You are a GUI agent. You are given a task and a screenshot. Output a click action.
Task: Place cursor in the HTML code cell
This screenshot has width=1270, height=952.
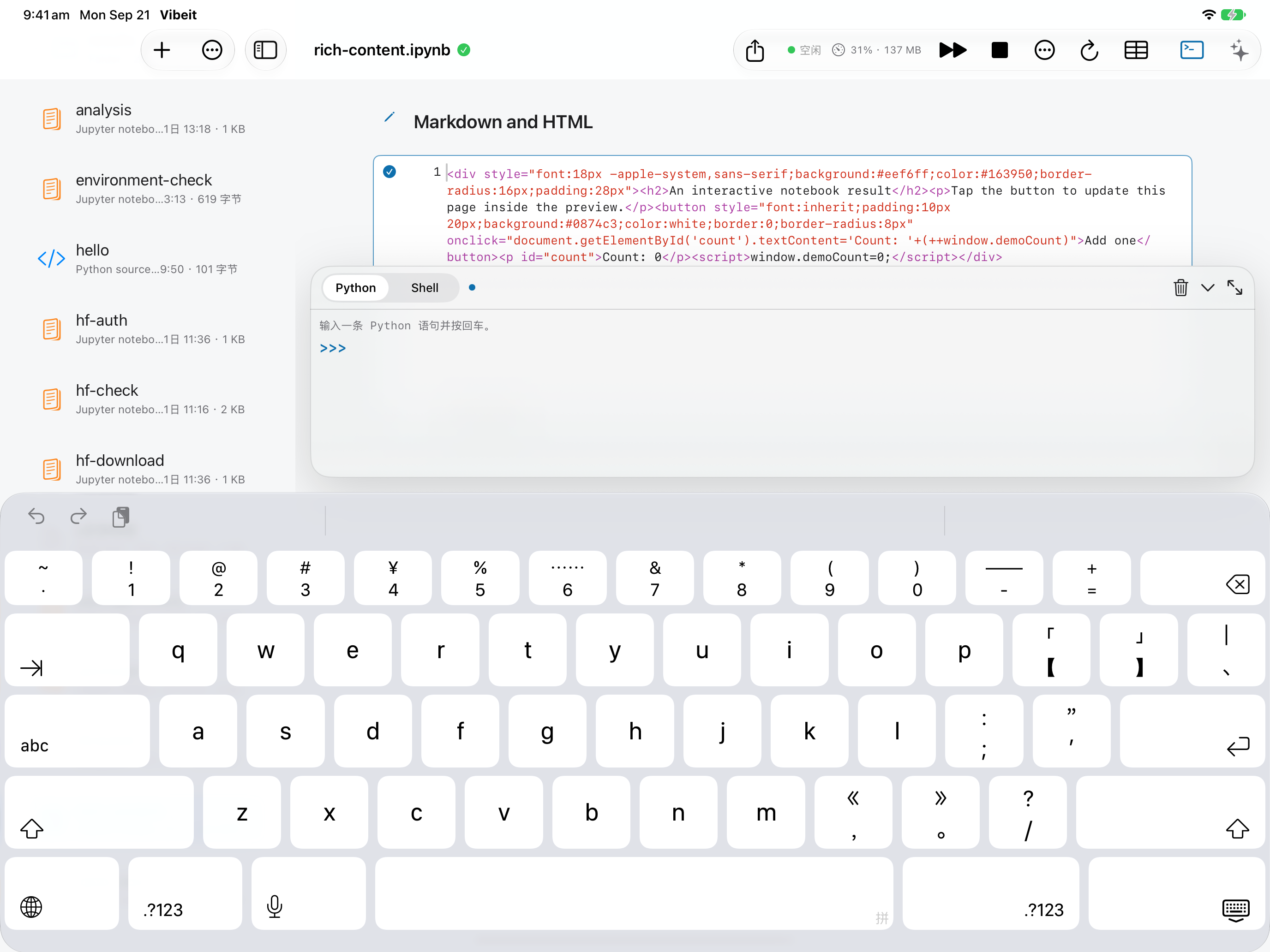pyautogui.click(x=807, y=215)
